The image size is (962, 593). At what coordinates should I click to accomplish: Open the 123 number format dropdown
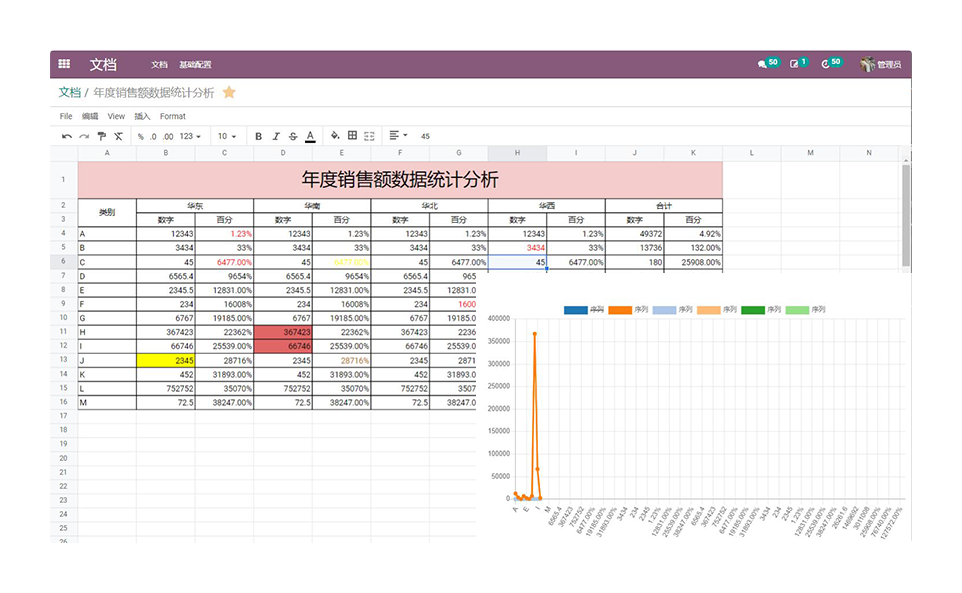click(189, 136)
